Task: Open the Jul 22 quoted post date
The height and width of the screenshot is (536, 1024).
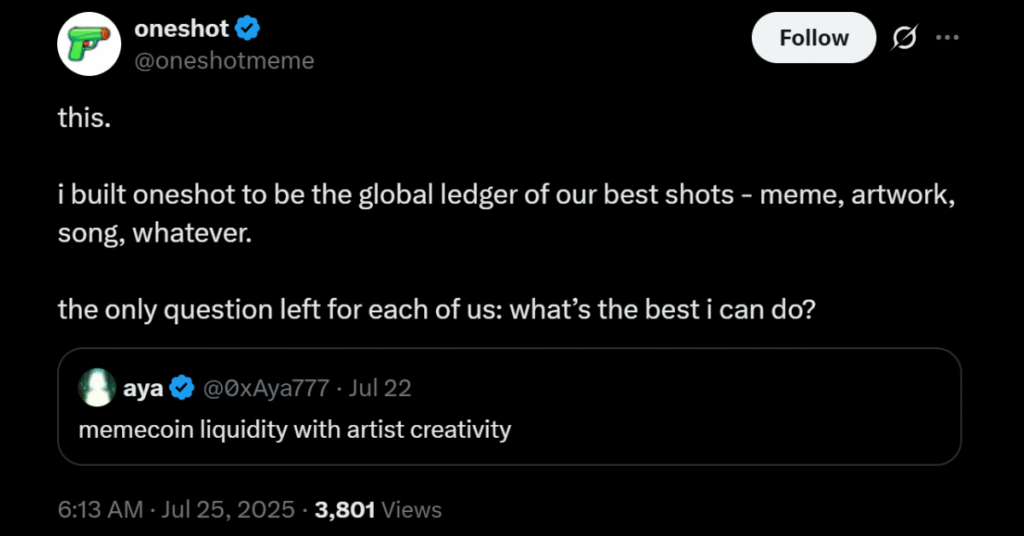Action: 379,388
